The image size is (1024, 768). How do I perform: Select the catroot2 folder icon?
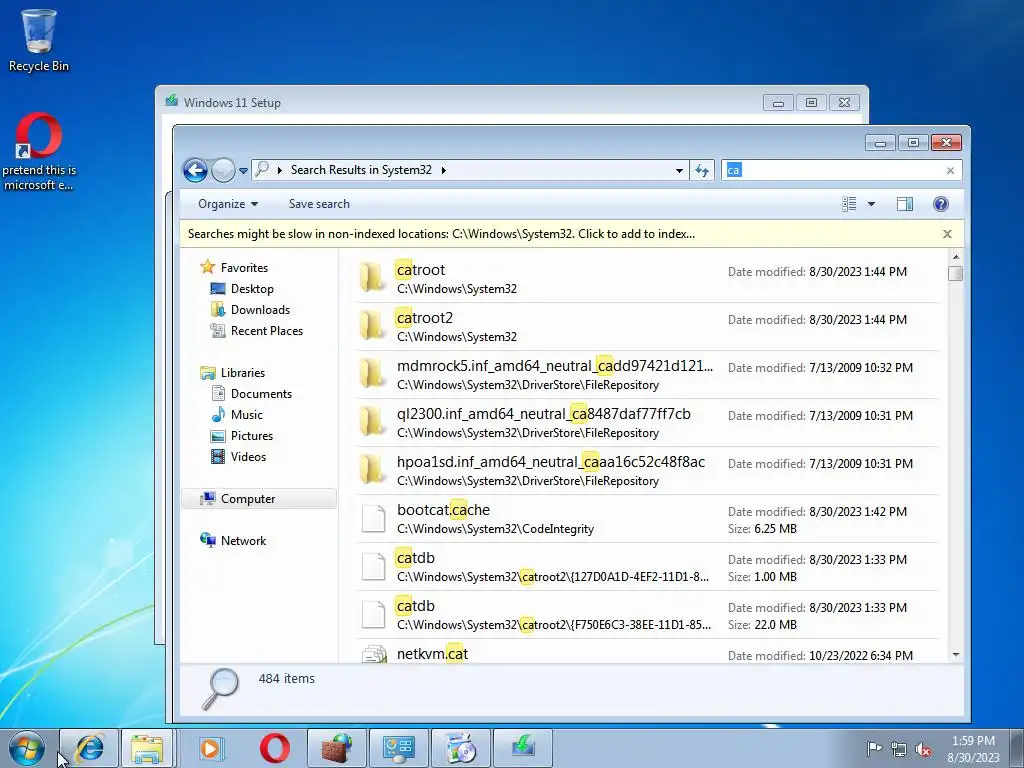(373, 326)
